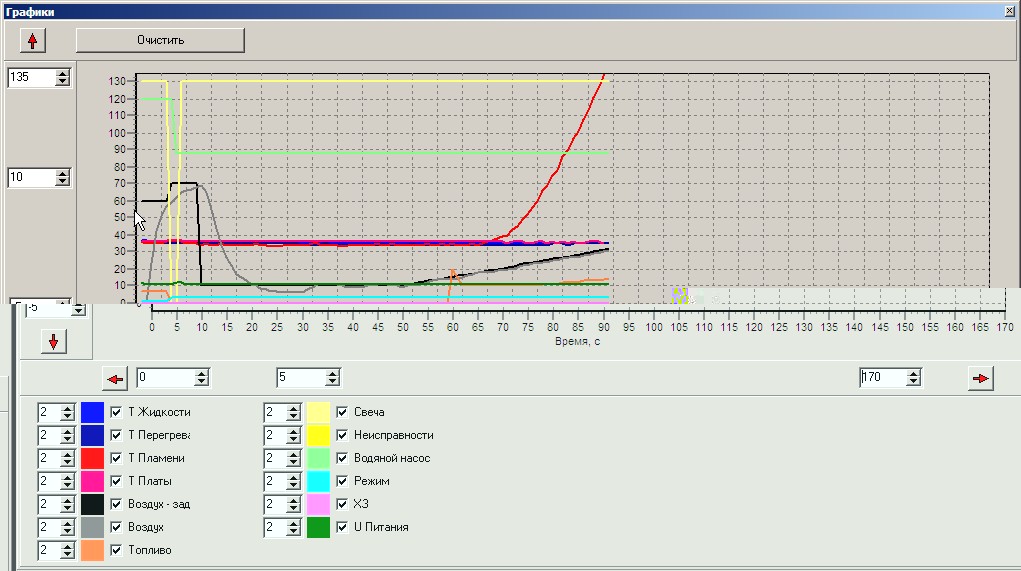The width and height of the screenshot is (1021, 571).
Task: Open the red Т Пламени color swatch
Action: pos(92,458)
